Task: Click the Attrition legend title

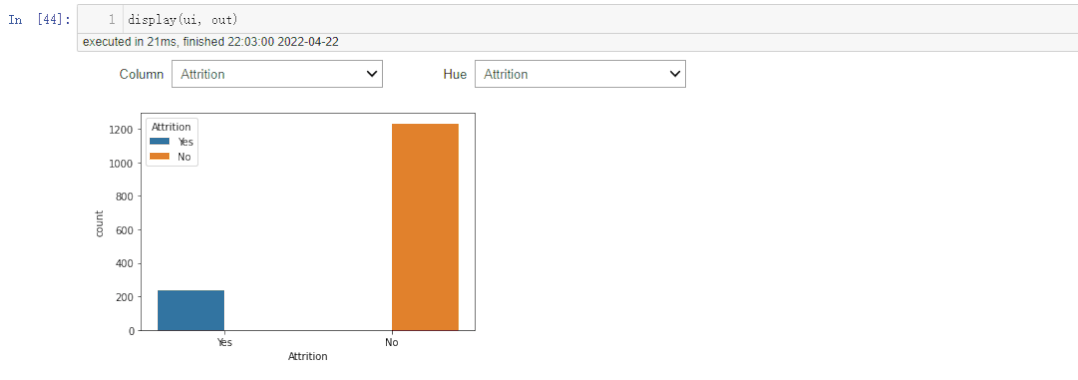Action: 170,126
